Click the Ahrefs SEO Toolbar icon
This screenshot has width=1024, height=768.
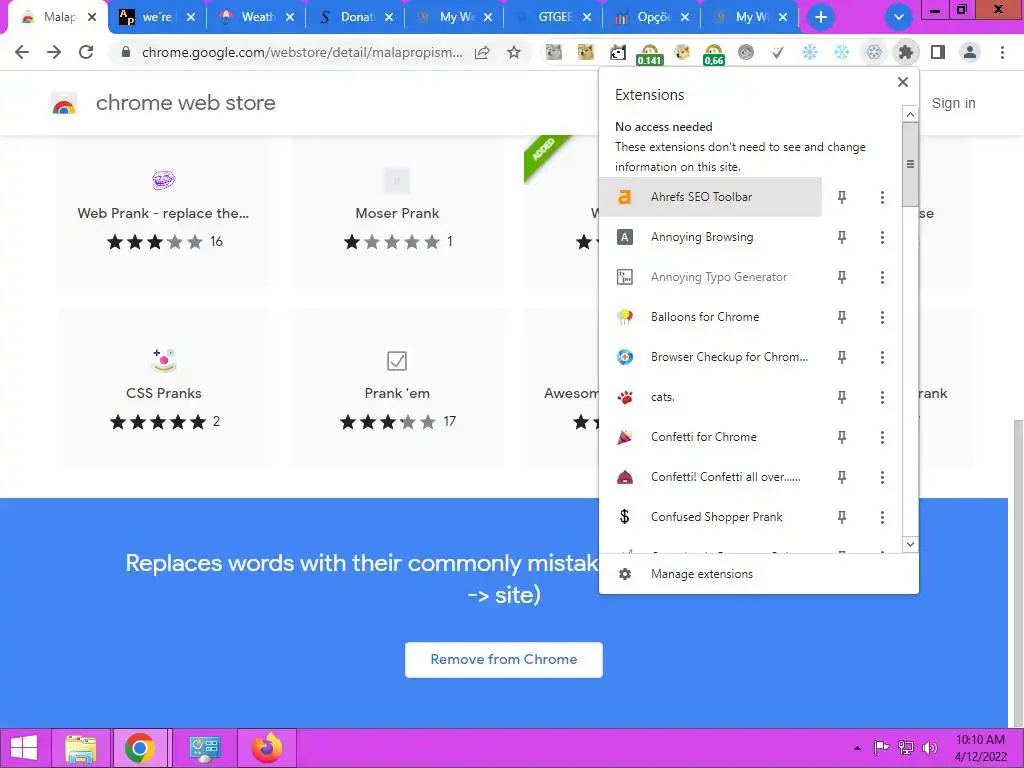(x=625, y=197)
